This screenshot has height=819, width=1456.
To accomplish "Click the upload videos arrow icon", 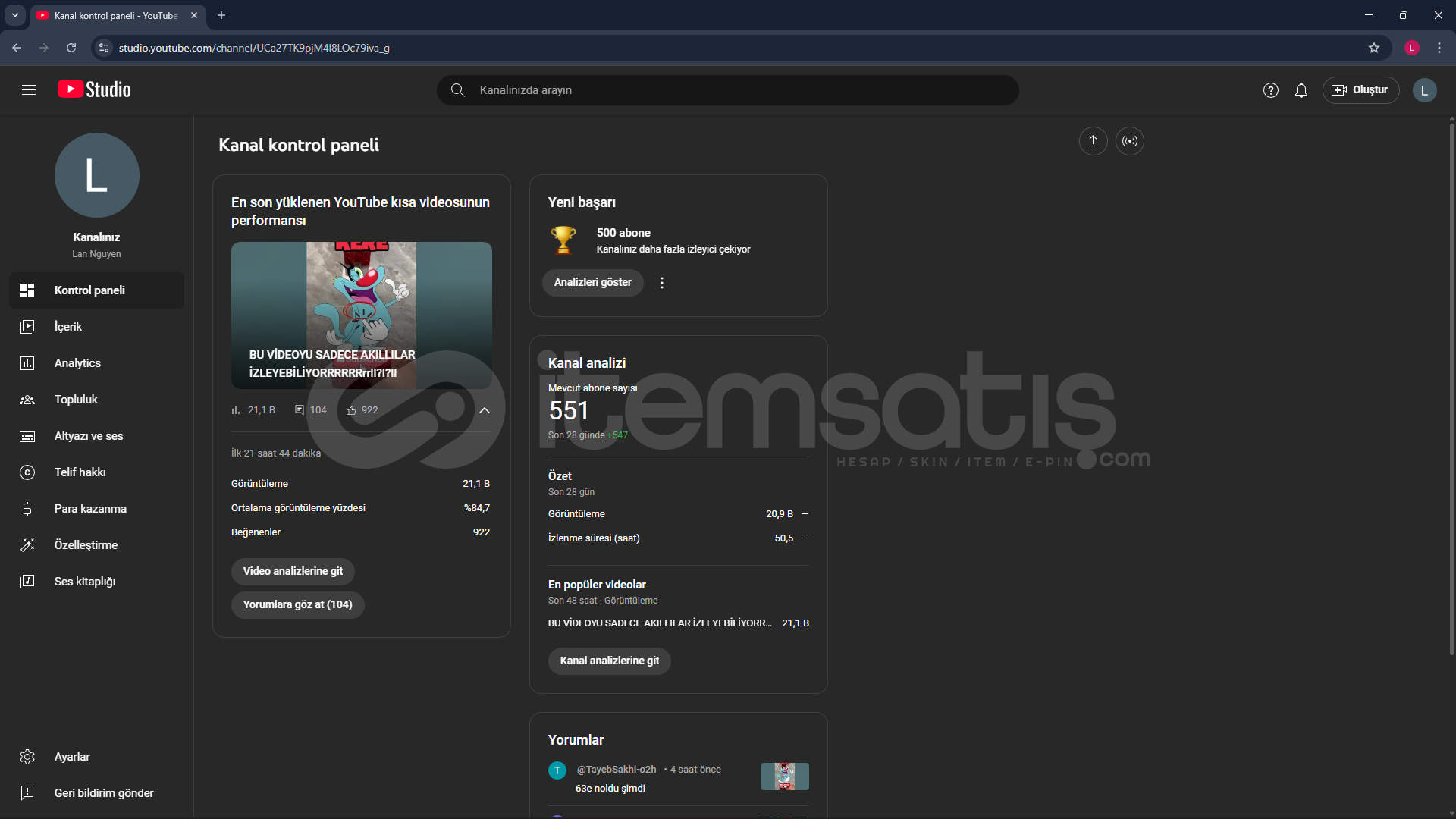I will (x=1093, y=141).
